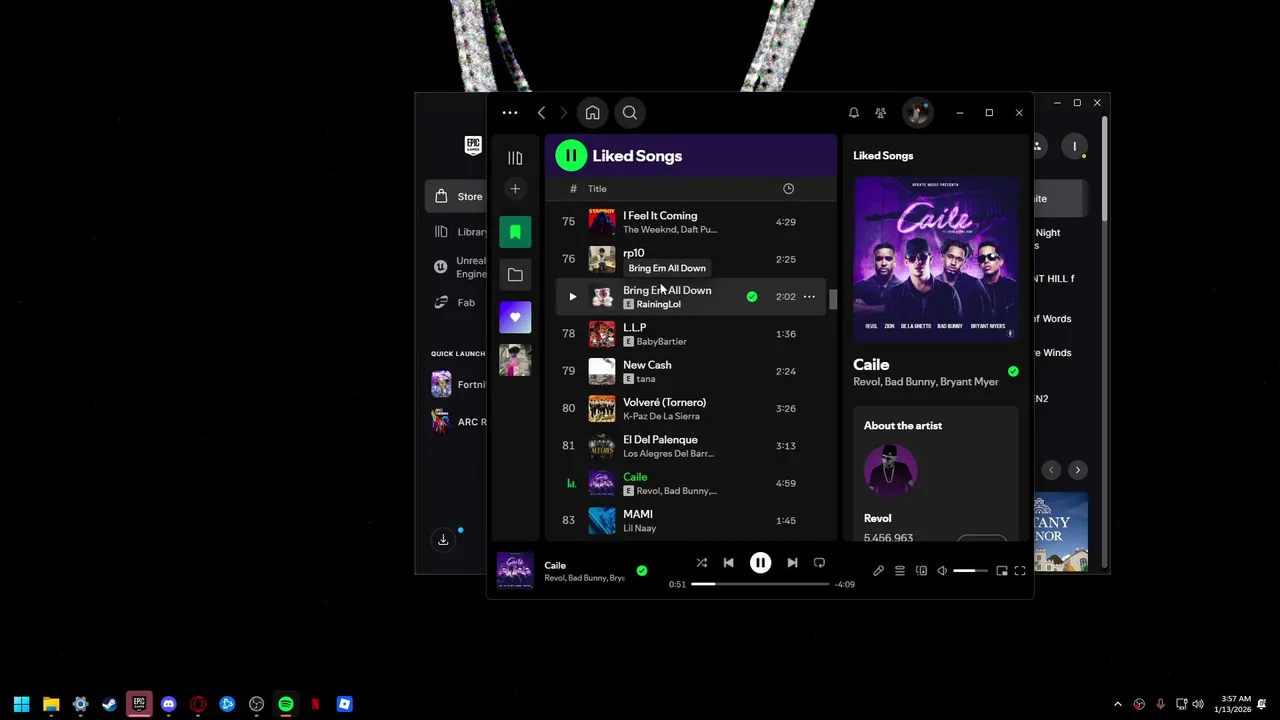
Task: Expand Your Library sidebar
Action: pyautogui.click(x=515, y=158)
